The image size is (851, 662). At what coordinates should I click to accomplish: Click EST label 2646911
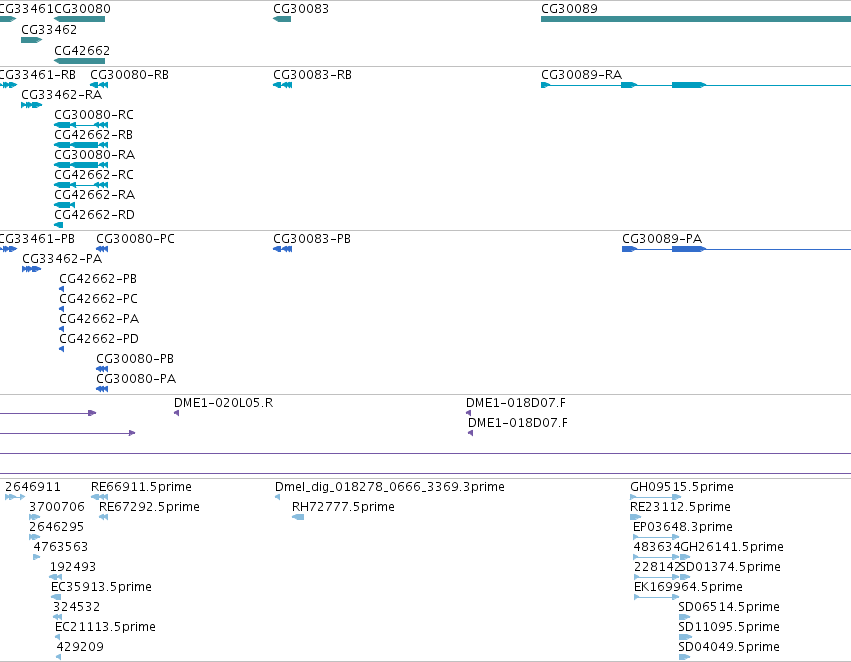pyautogui.click(x=33, y=487)
